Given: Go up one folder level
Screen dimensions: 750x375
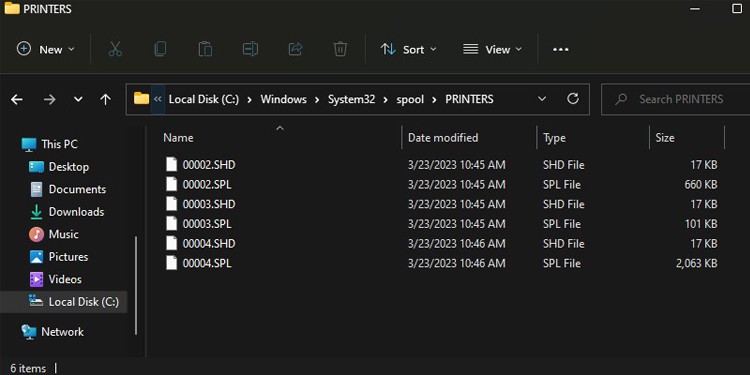Looking at the screenshot, I should click(x=105, y=99).
